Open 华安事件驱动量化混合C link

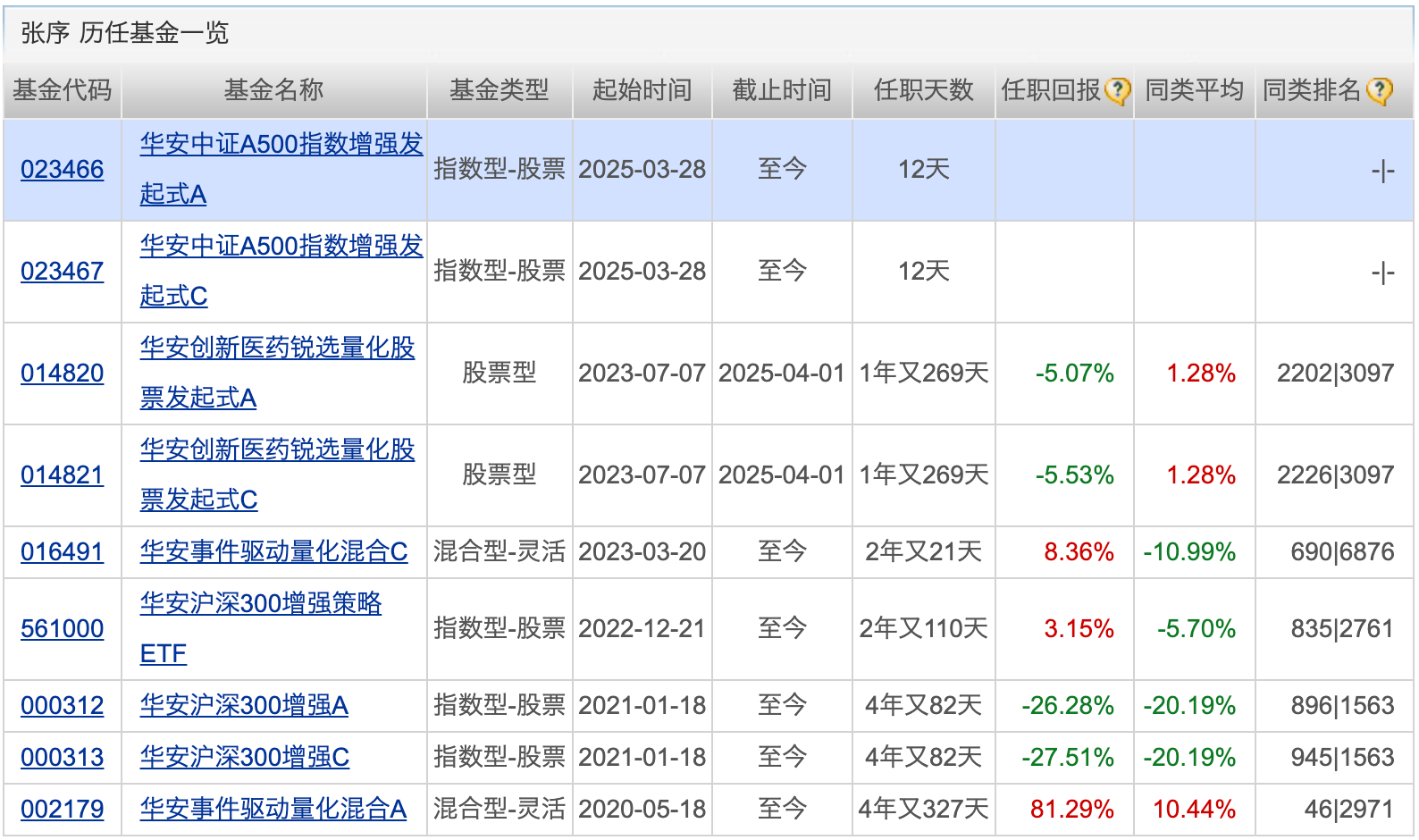coord(273,551)
